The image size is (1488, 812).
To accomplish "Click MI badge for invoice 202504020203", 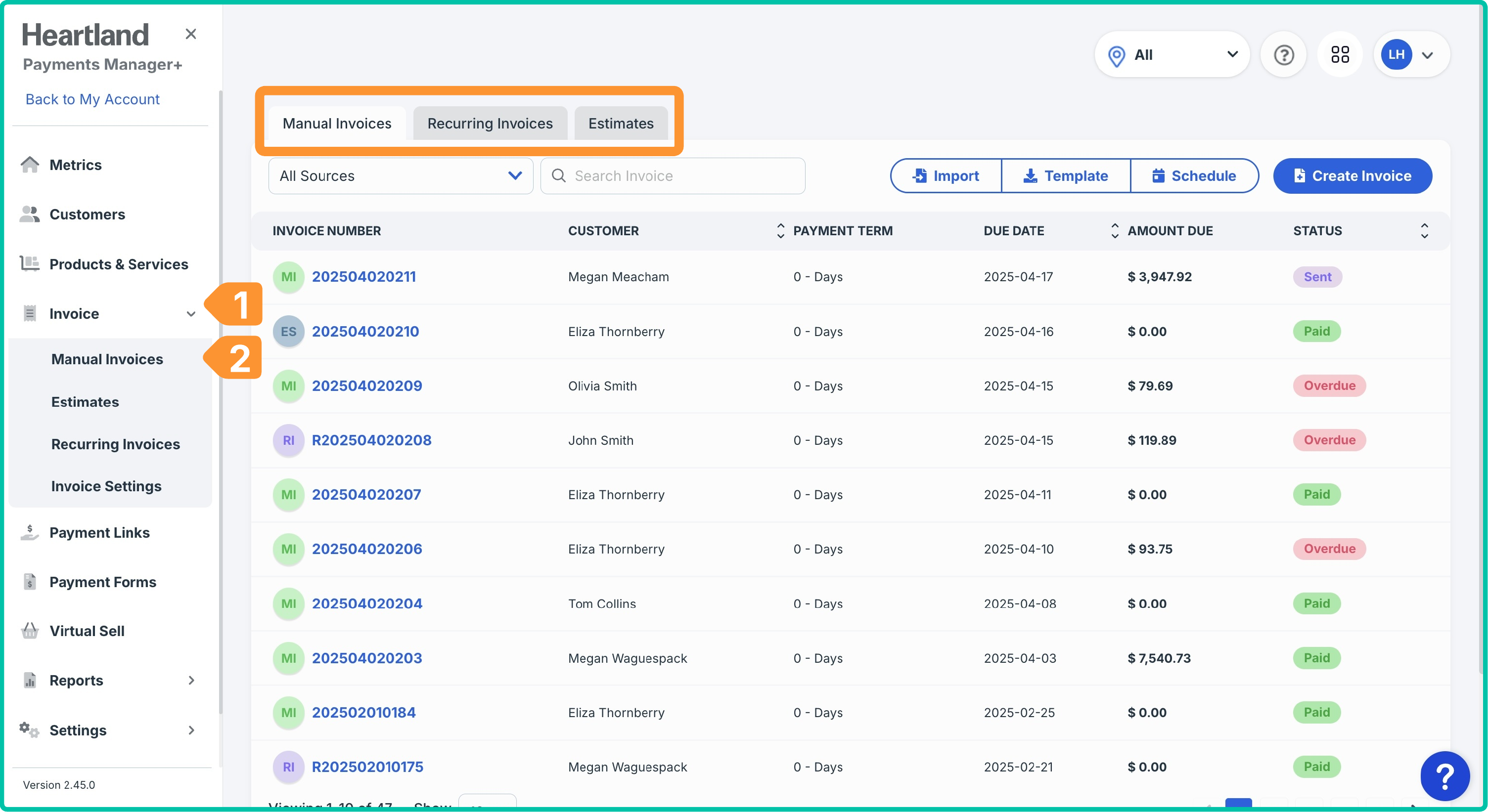I will tap(288, 658).
